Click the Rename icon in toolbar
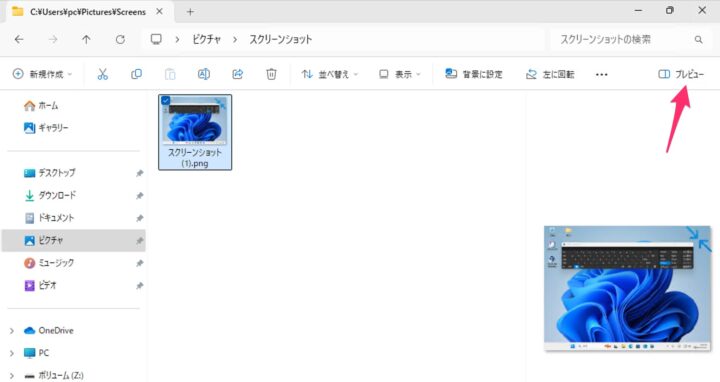 pyautogui.click(x=204, y=74)
